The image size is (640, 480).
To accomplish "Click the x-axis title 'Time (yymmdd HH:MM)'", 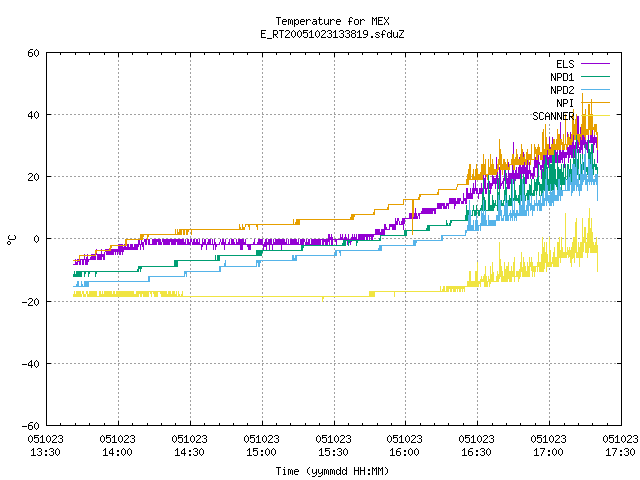I will [x=332, y=472].
